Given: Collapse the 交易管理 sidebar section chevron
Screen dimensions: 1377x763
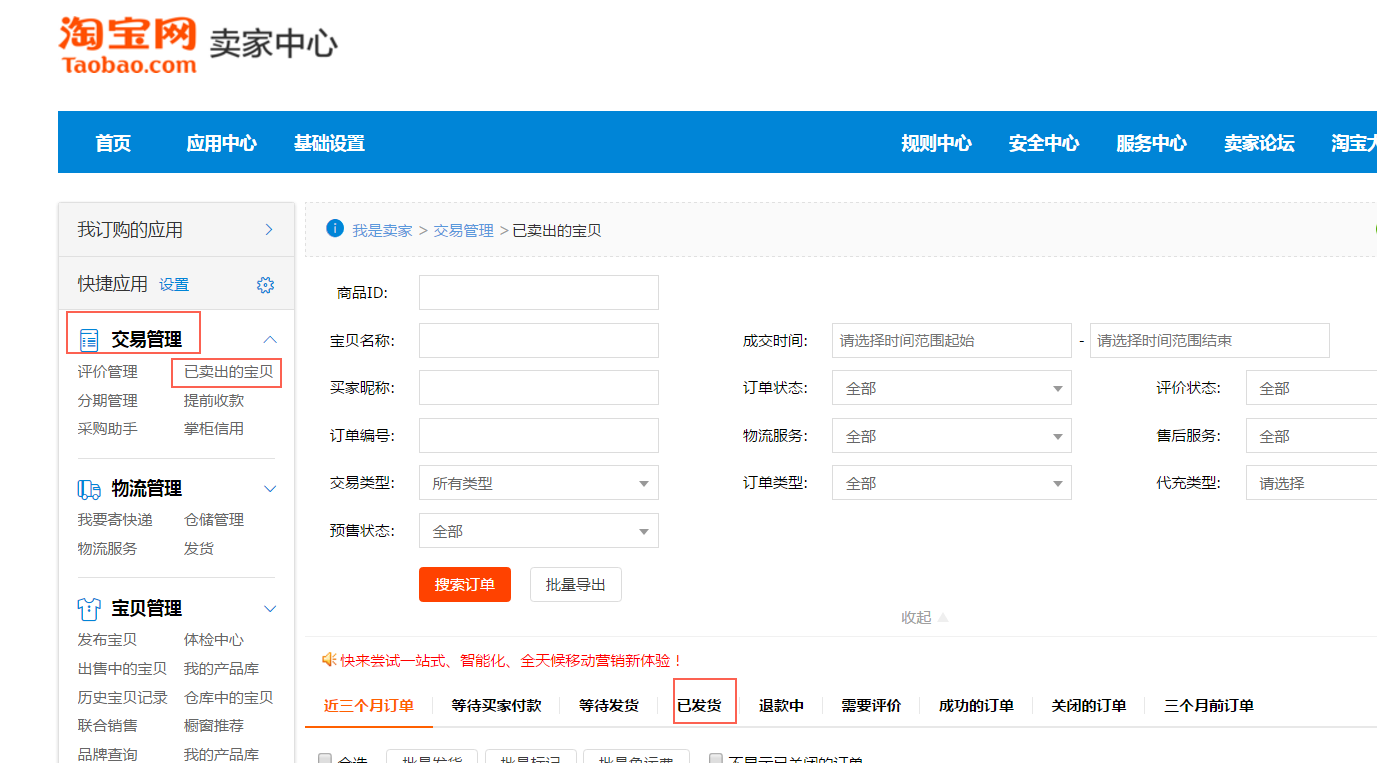Looking at the screenshot, I should [270, 340].
